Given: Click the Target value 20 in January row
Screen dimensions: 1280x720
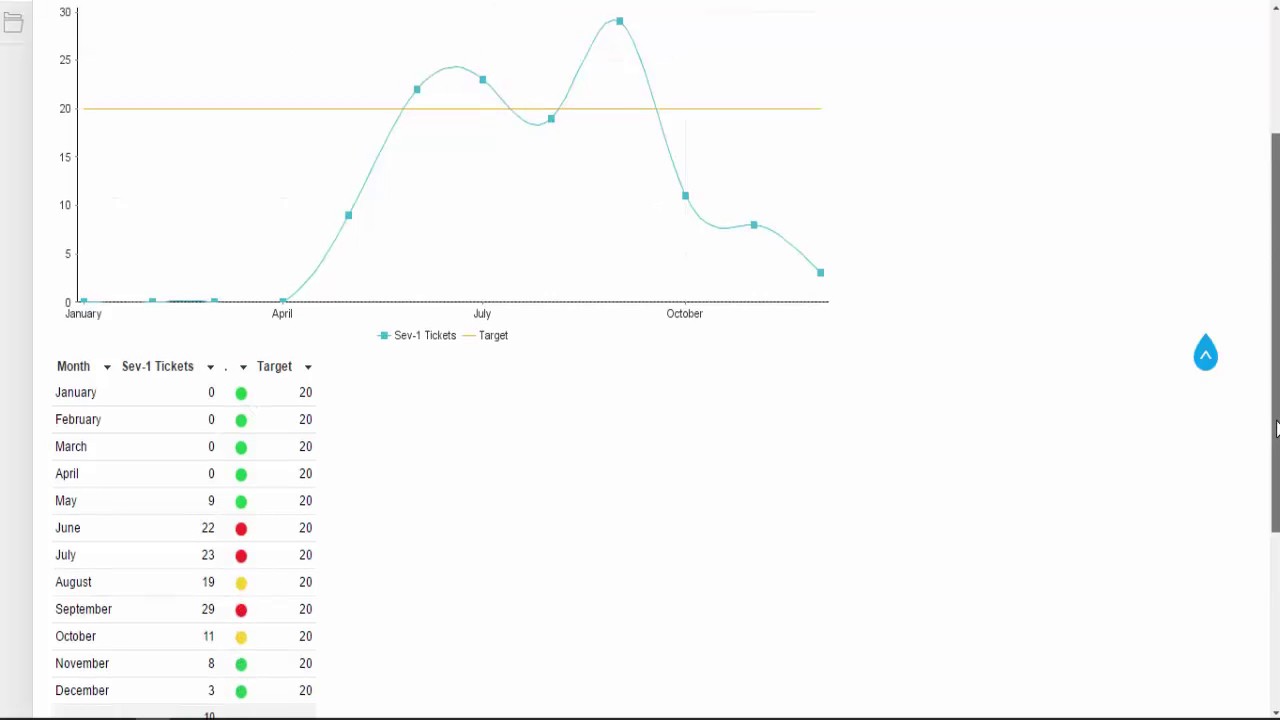Looking at the screenshot, I should coord(305,392).
